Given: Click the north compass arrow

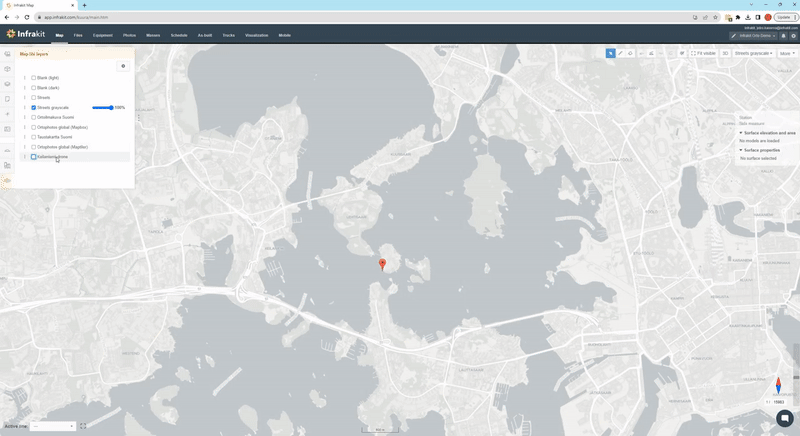Looking at the screenshot, I should (778, 385).
